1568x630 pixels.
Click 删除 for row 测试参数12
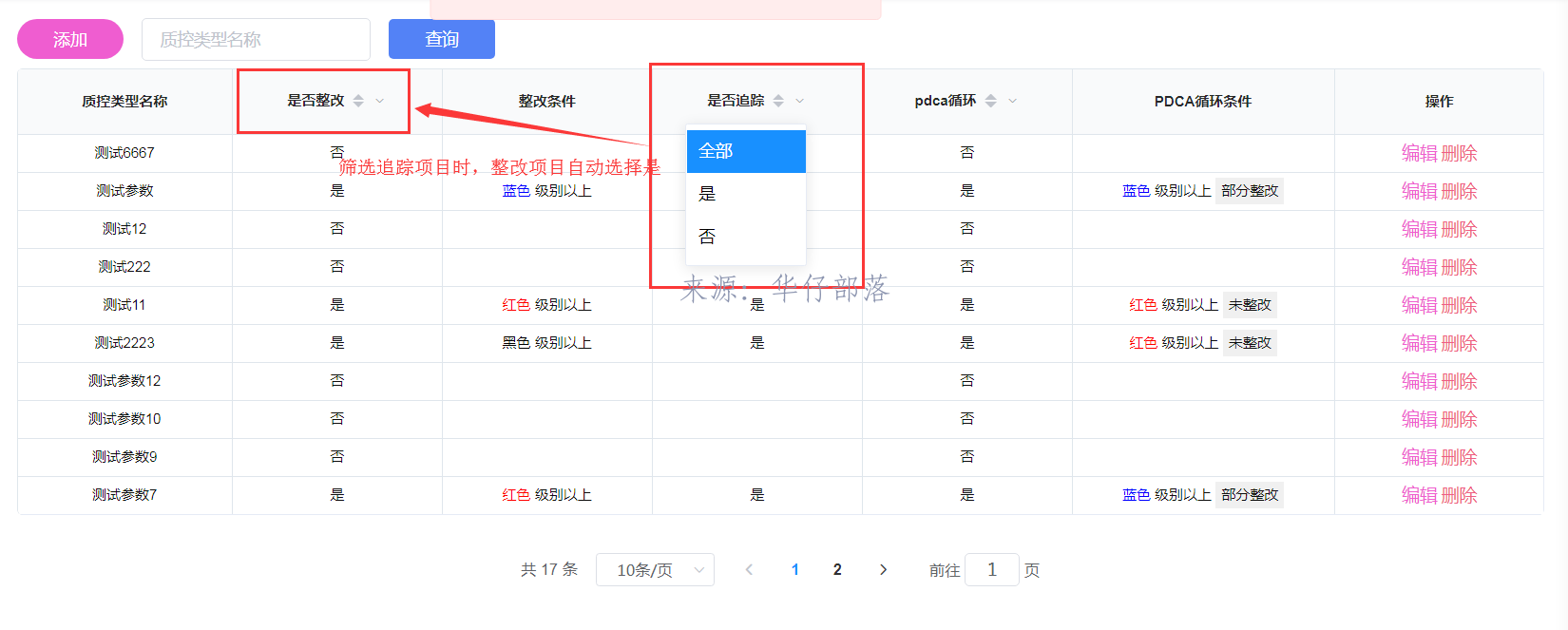click(1459, 381)
